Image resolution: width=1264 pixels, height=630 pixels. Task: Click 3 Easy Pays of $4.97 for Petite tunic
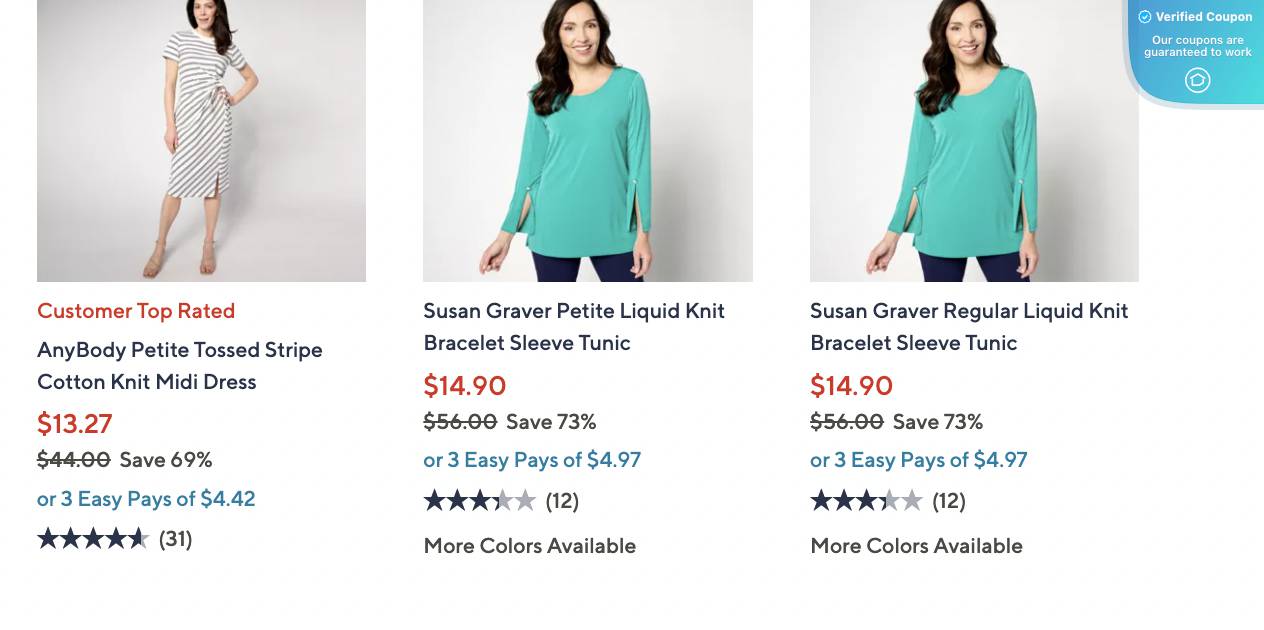pyautogui.click(x=532, y=461)
